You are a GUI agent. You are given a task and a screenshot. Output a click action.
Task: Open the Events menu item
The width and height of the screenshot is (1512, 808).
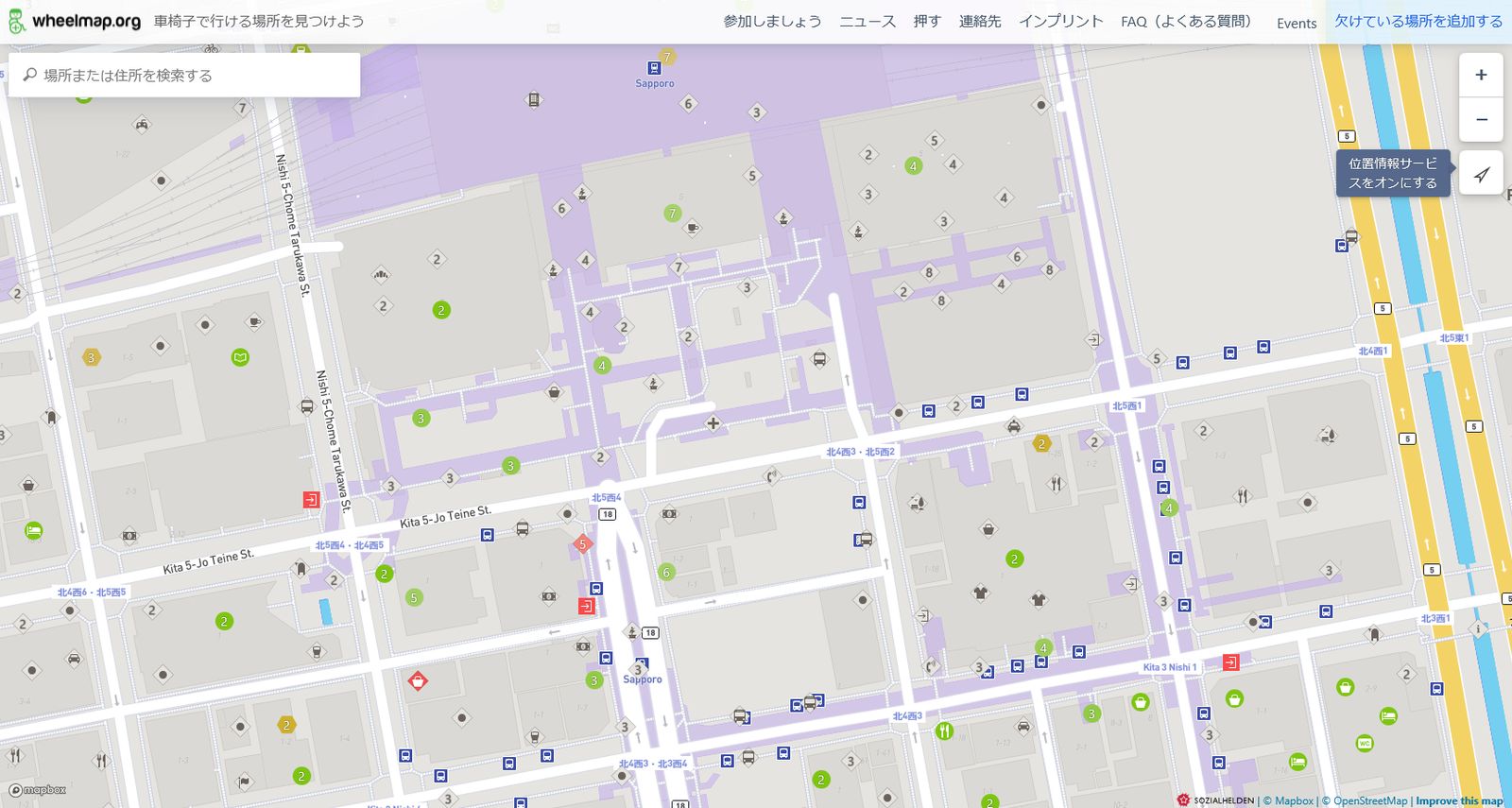tap(1297, 23)
